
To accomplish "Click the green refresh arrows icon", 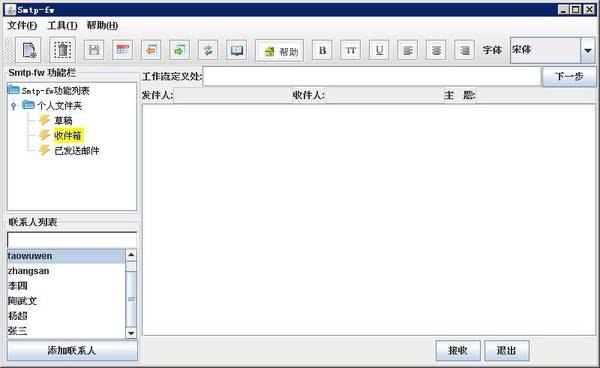I will 208,50.
